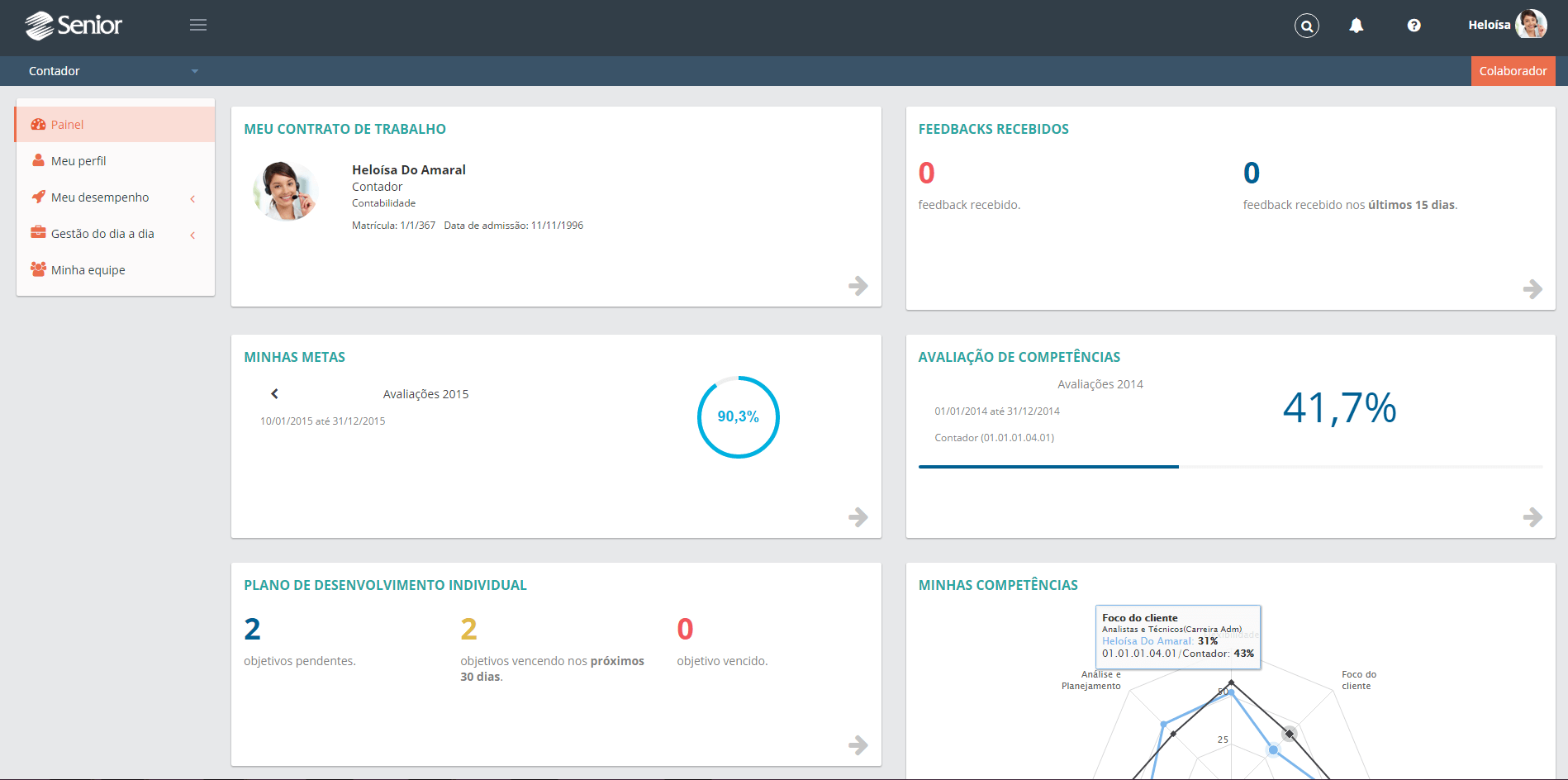1568x780 pixels.
Task: Click the Painel dashboard icon
Action: (38, 125)
